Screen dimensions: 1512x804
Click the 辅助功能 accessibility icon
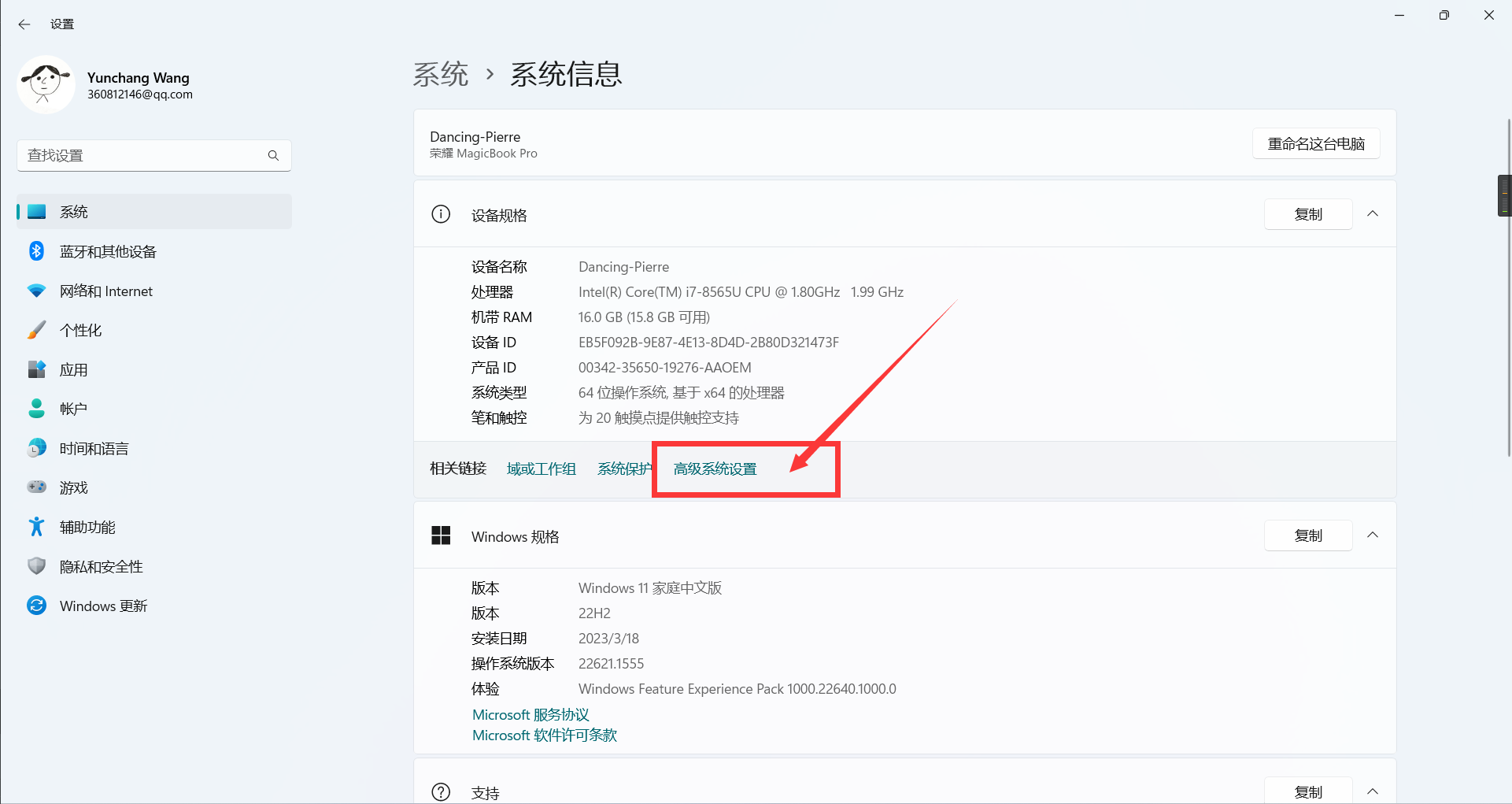[36, 527]
